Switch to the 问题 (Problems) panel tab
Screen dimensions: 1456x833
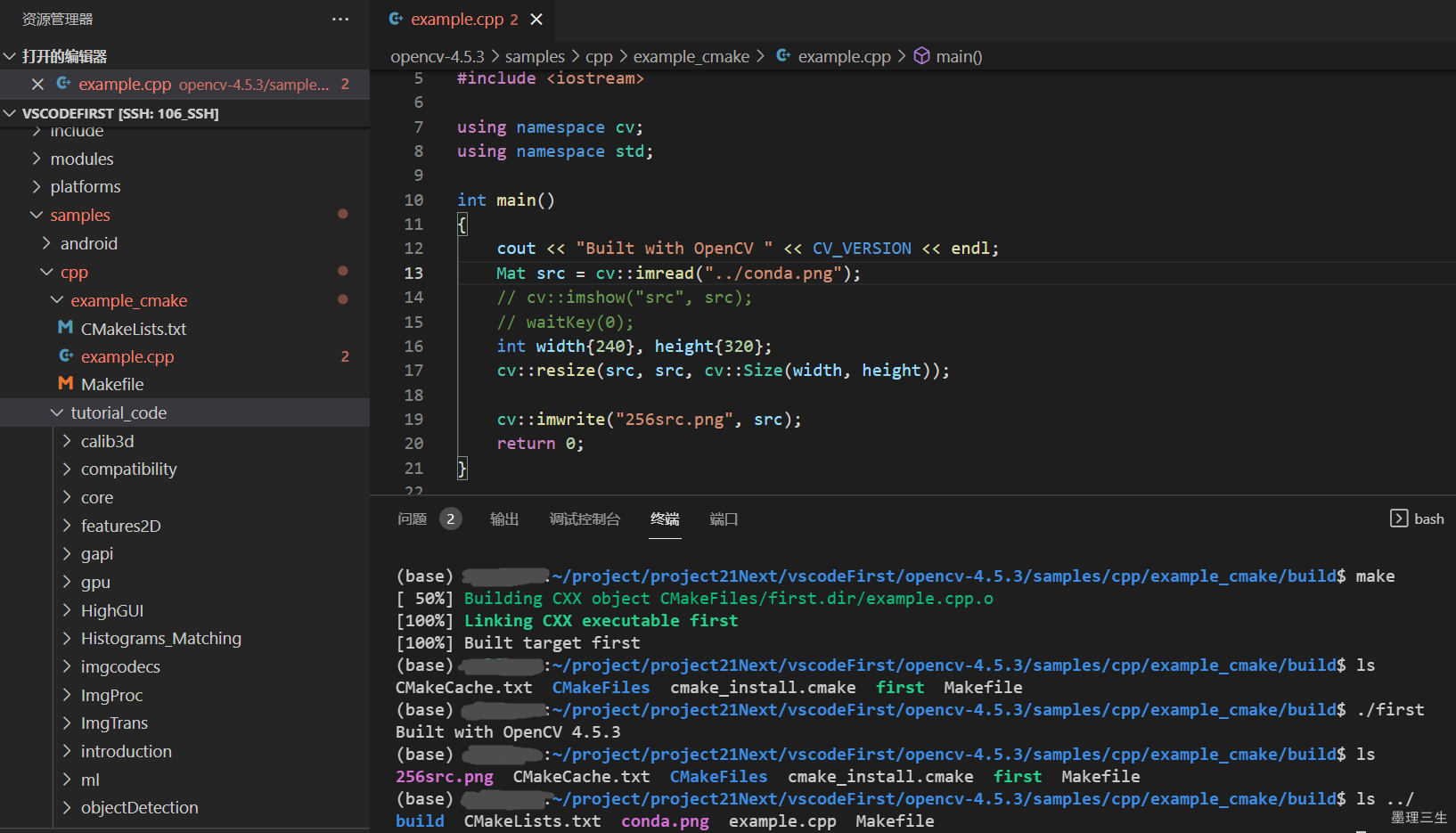(x=412, y=519)
